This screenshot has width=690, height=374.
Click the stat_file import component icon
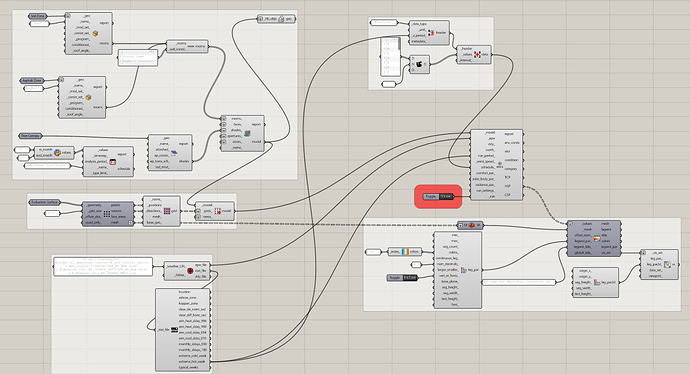pyautogui.click(x=175, y=329)
